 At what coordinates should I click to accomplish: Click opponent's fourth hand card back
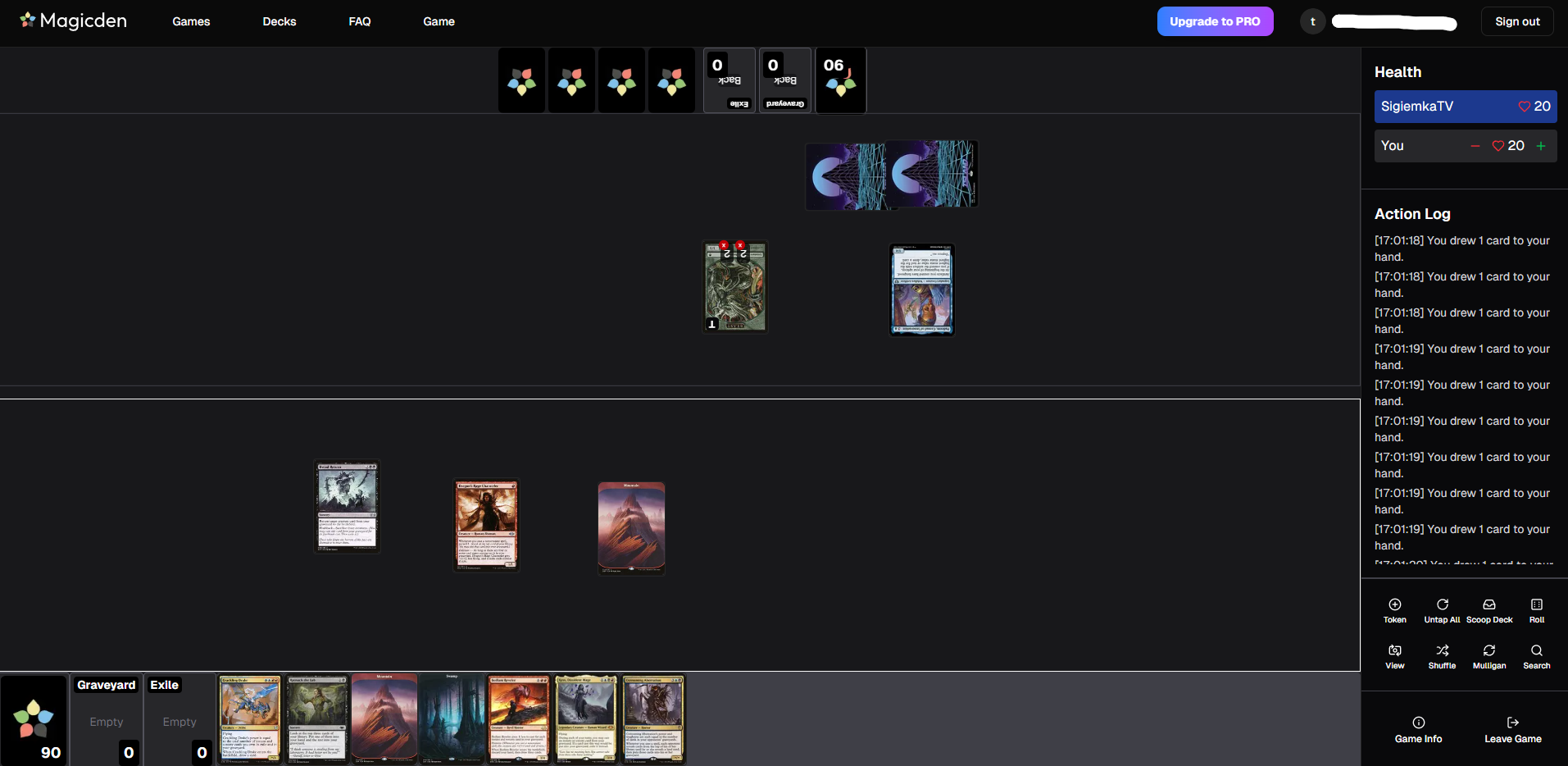[672, 80]
